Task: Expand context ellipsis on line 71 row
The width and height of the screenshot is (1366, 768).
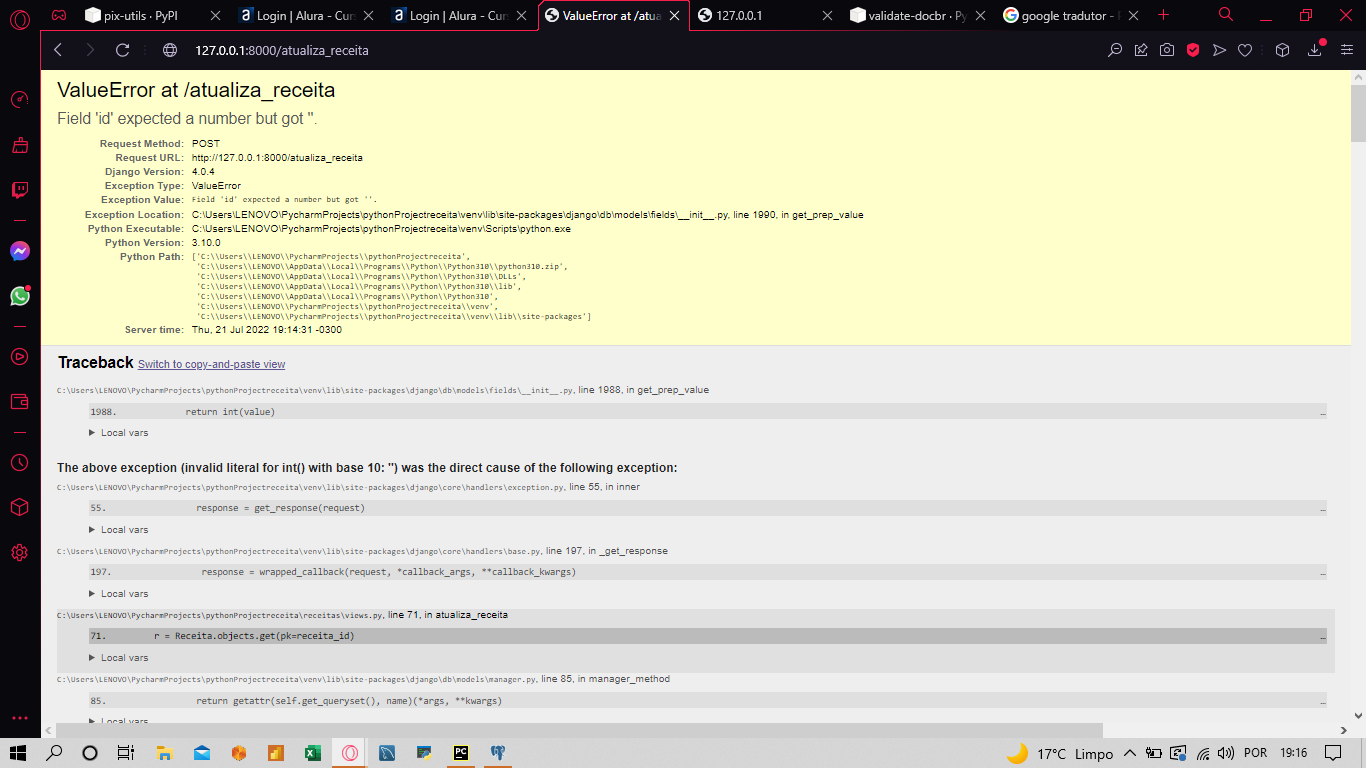Action: tap(1323, 636)
